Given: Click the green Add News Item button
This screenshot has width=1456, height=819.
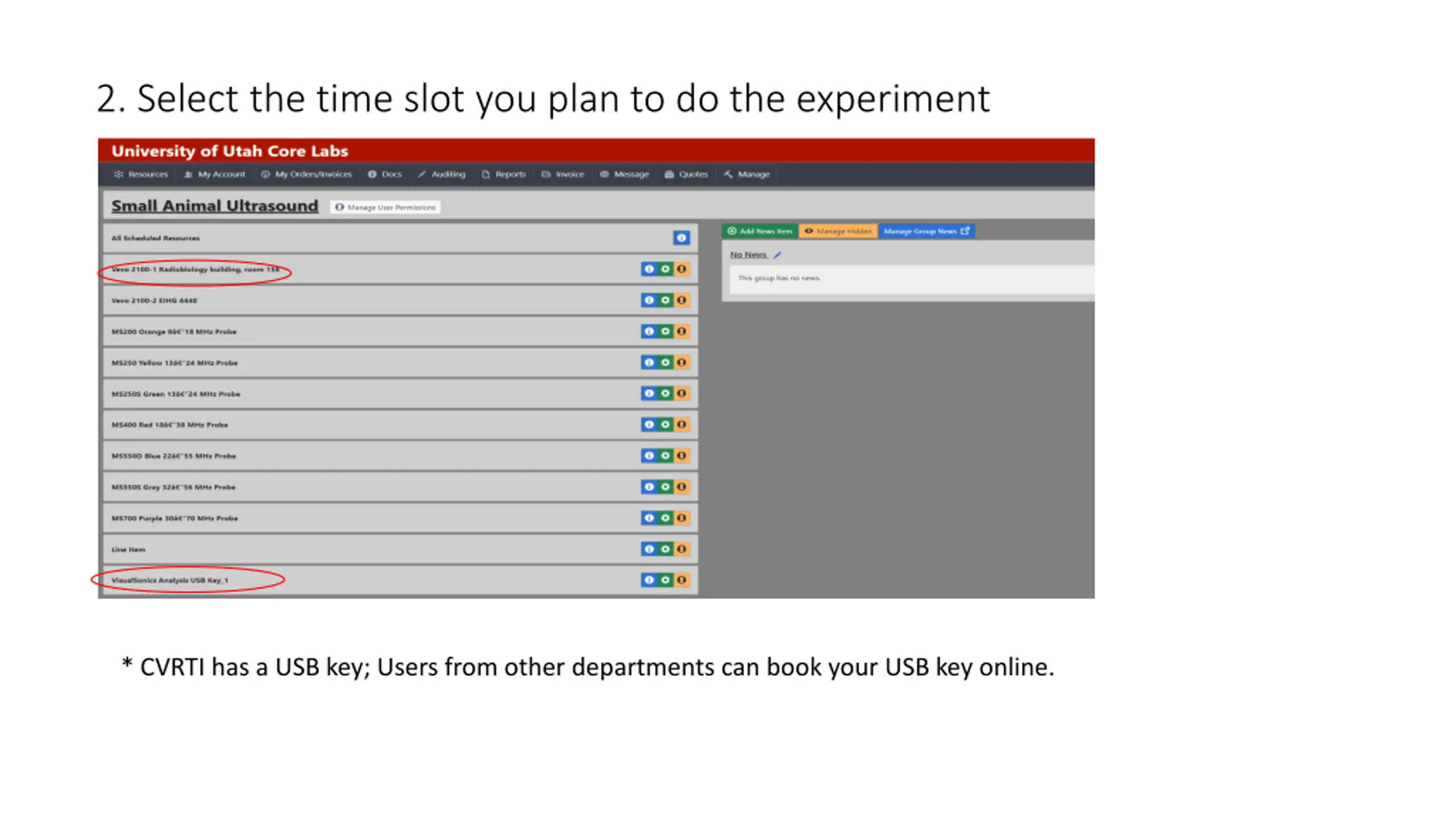Looking at the screenshot, I should point(760,231).
